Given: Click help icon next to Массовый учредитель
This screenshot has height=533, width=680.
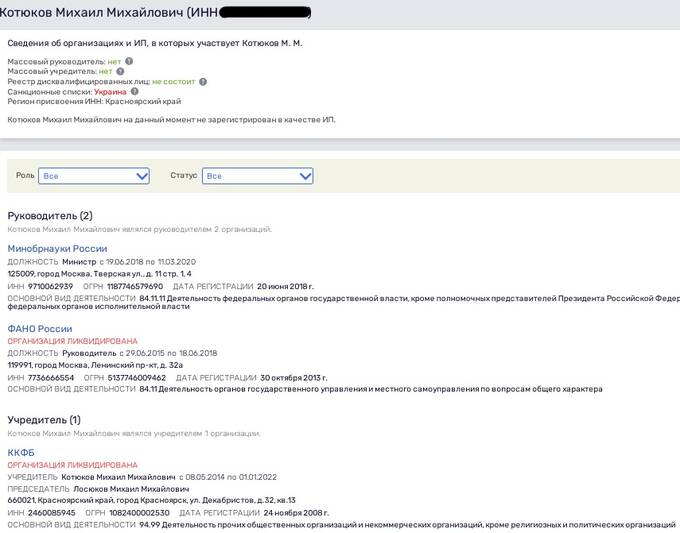Looking at the screenshot, I should click(x=120, y=71).
